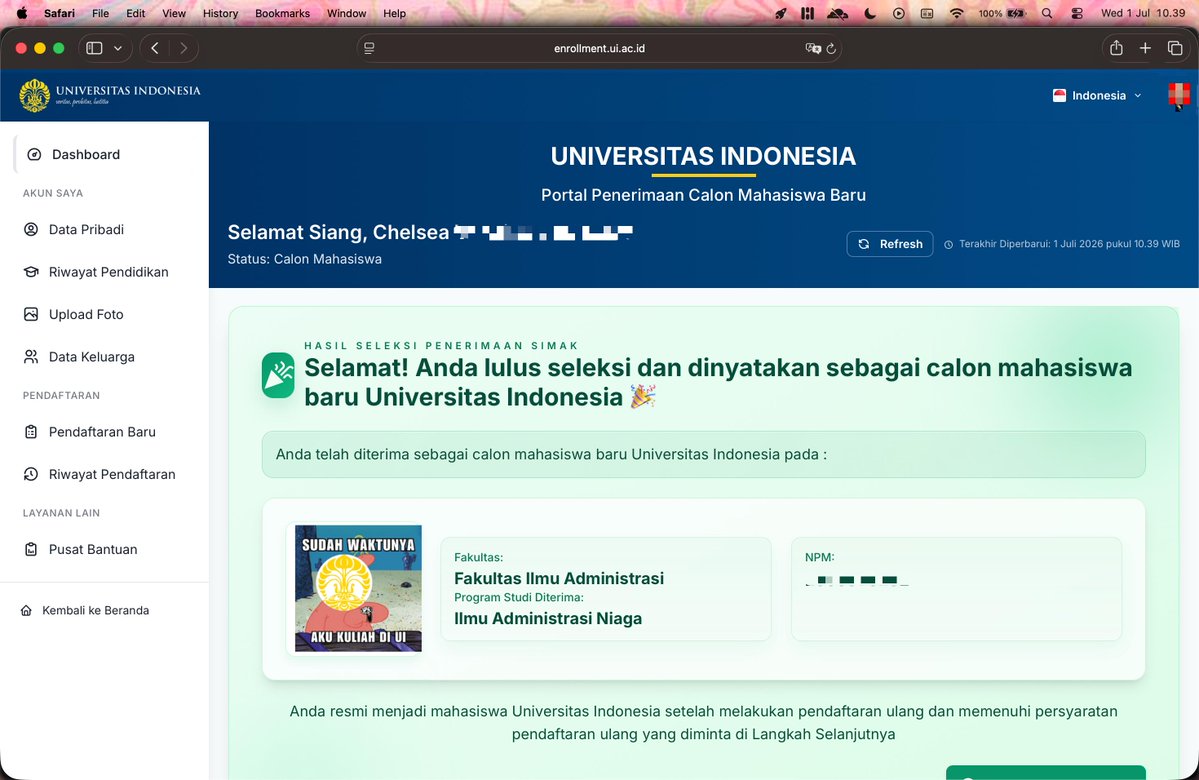Viewport: 1199px width, 780px height.
Task: Click the Status: Calon Mahasiswa text
Action: tap(304, 259)
